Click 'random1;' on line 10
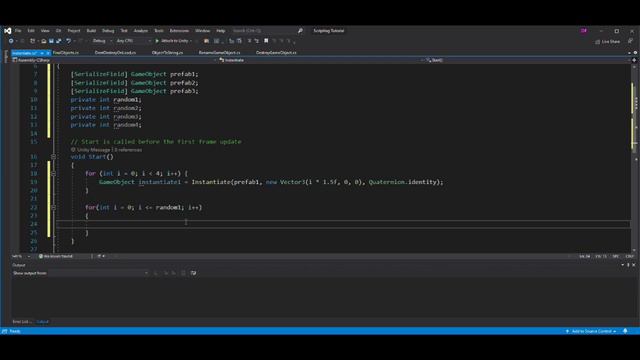640x360 pixels. pos(127,100)
